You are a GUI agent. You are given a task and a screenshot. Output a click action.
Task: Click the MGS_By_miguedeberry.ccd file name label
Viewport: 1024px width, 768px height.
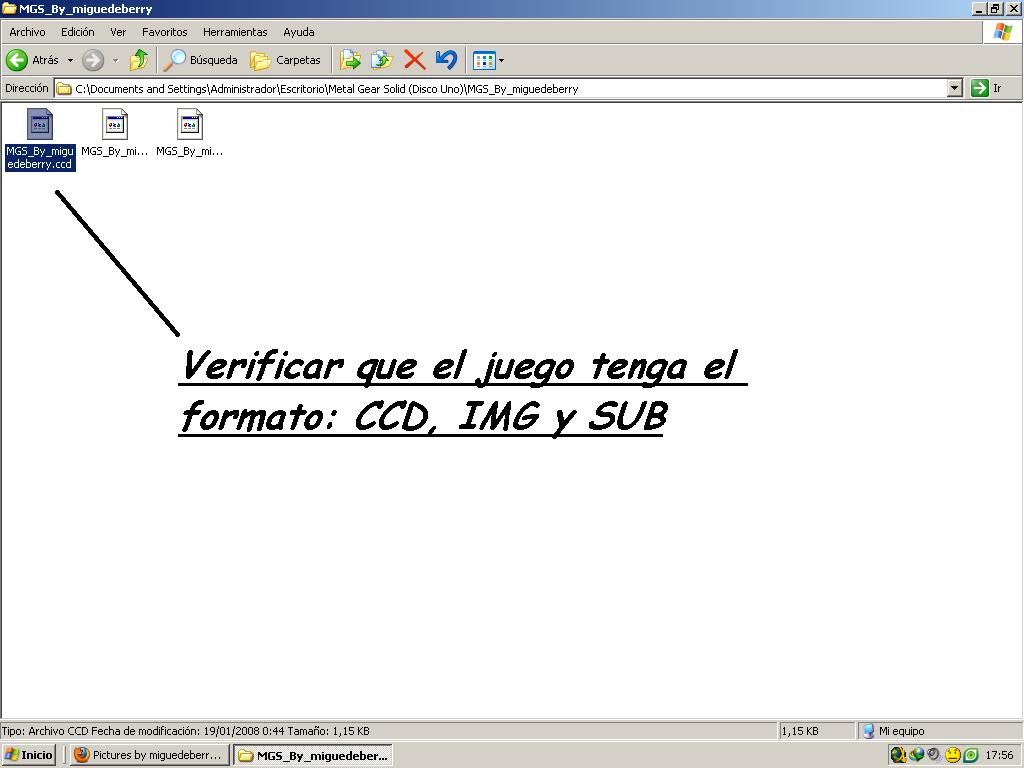click(x=40, y=157)
